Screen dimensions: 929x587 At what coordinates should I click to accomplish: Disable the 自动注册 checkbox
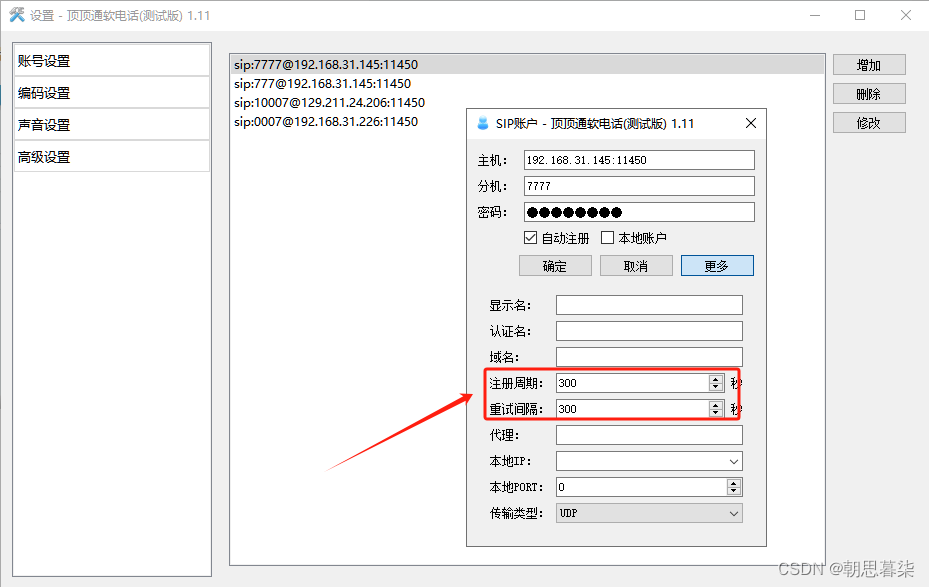533,238
